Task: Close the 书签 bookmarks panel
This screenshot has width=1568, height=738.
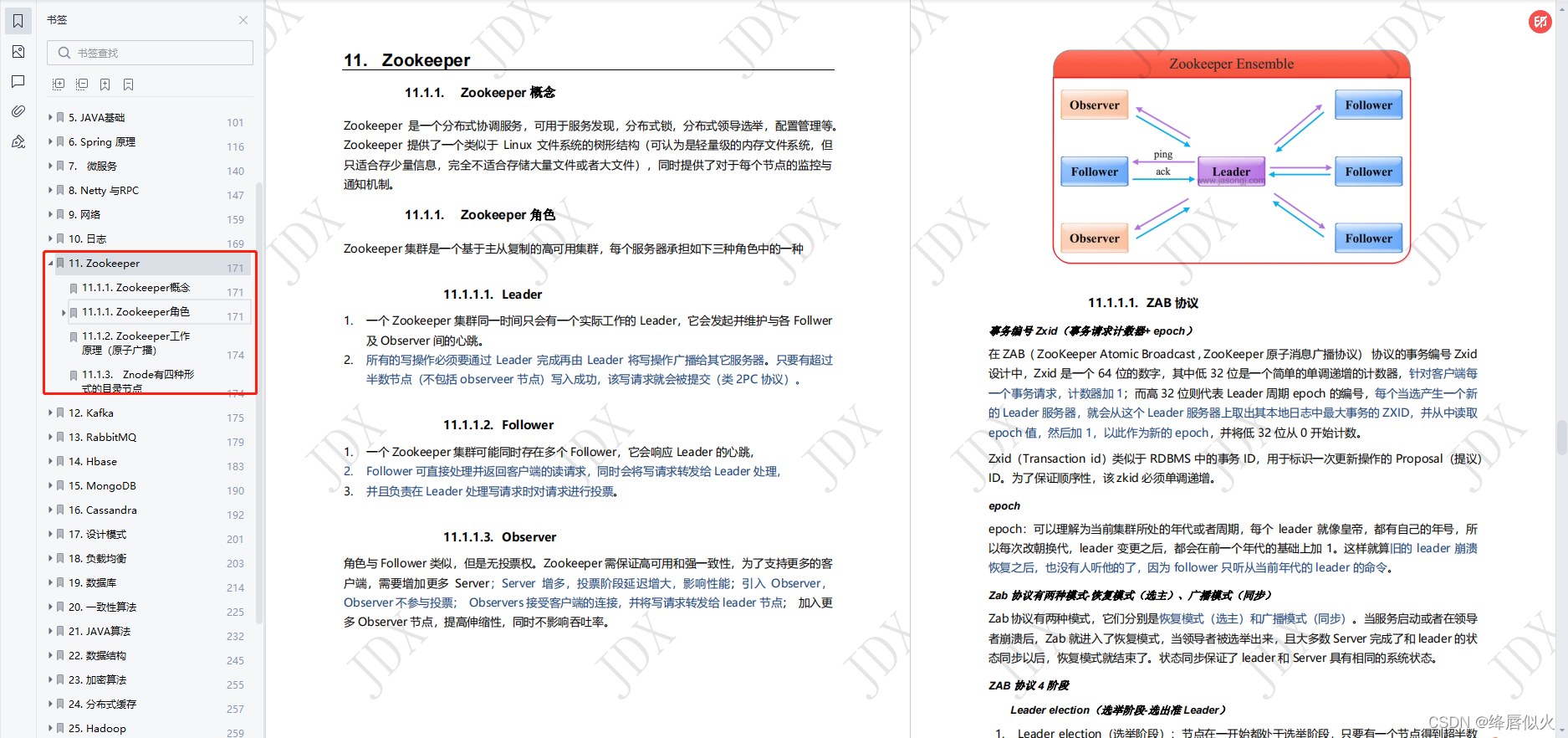Action: point(243,20)
